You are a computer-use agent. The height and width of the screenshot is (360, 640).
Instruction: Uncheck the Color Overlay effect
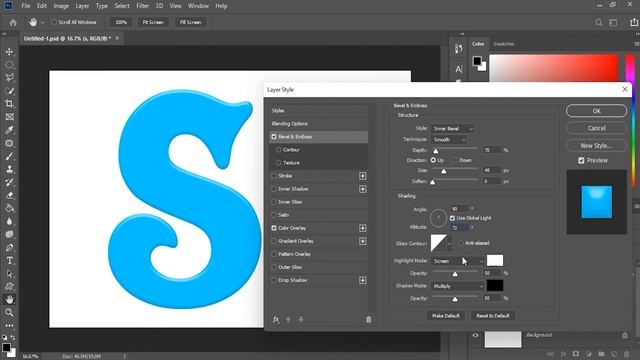274,228
